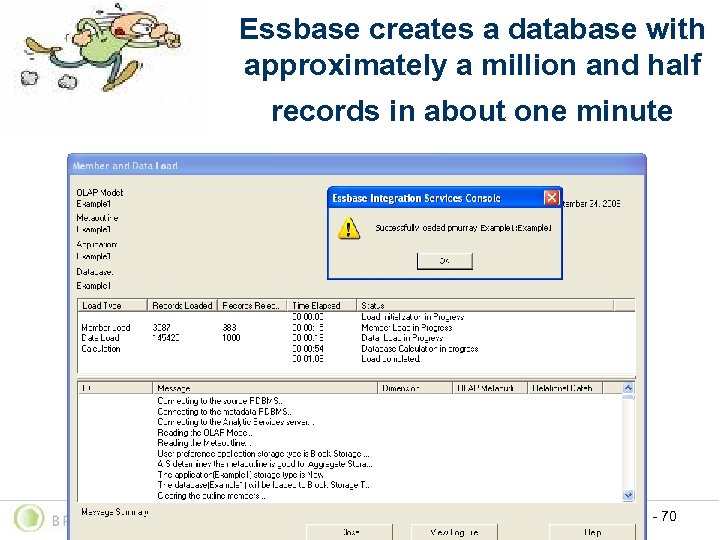Select 'Reading the Metaoutline' message
The height and width of the screenshot is (540, 720).
click(x=204, y=443)
